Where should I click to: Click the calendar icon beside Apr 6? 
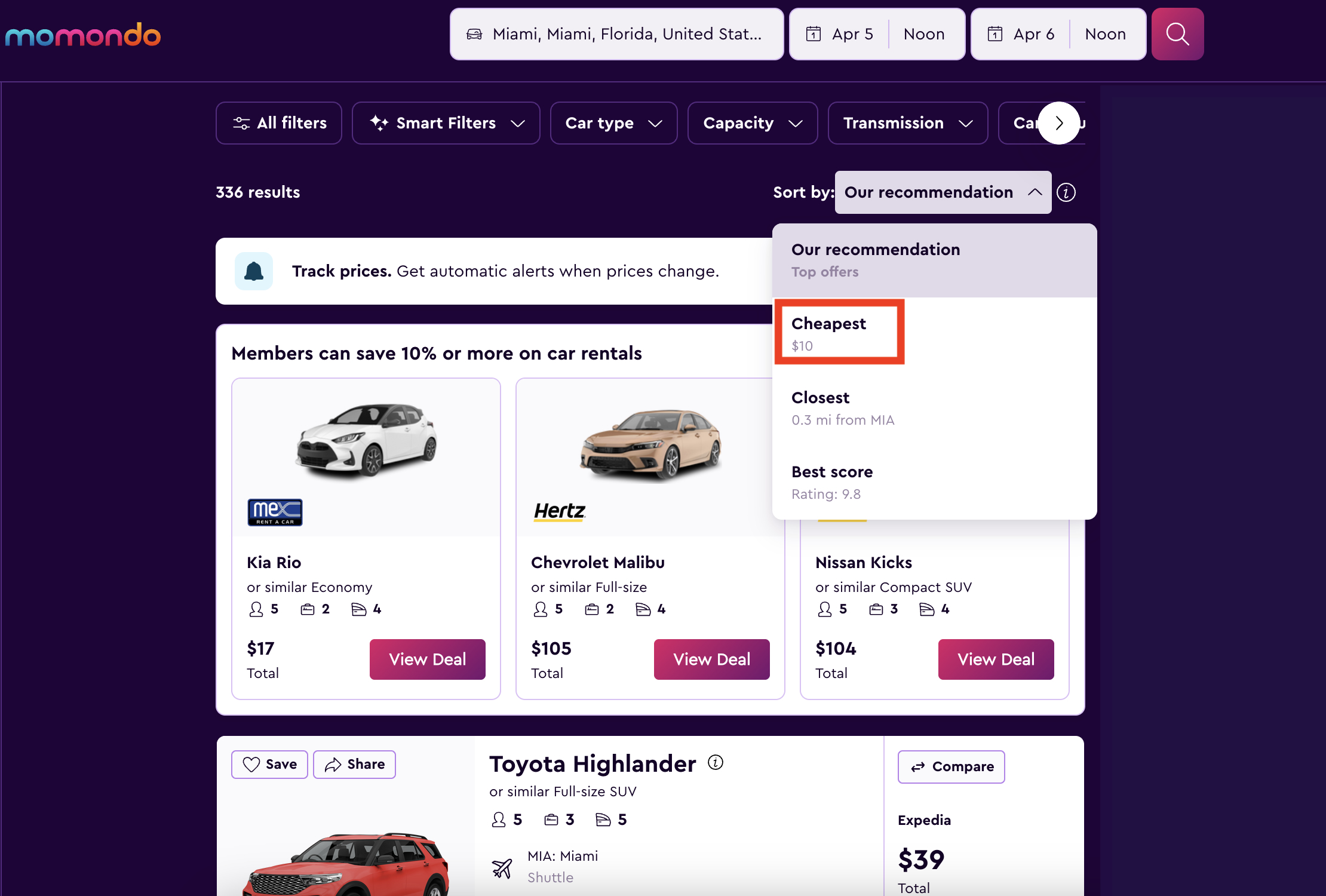click(995, 34)
